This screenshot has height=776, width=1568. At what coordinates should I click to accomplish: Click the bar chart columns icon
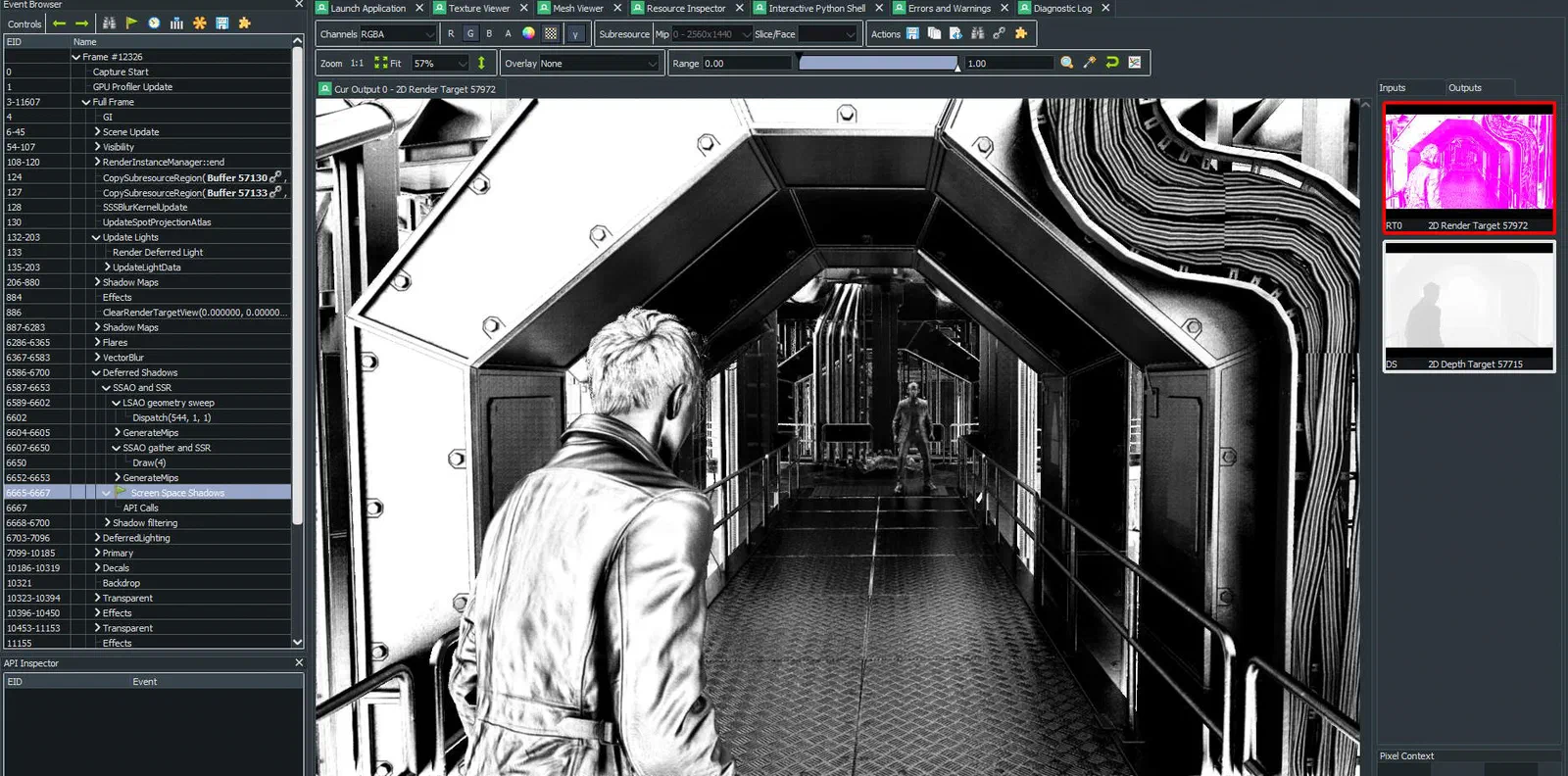tap(176, 23)
